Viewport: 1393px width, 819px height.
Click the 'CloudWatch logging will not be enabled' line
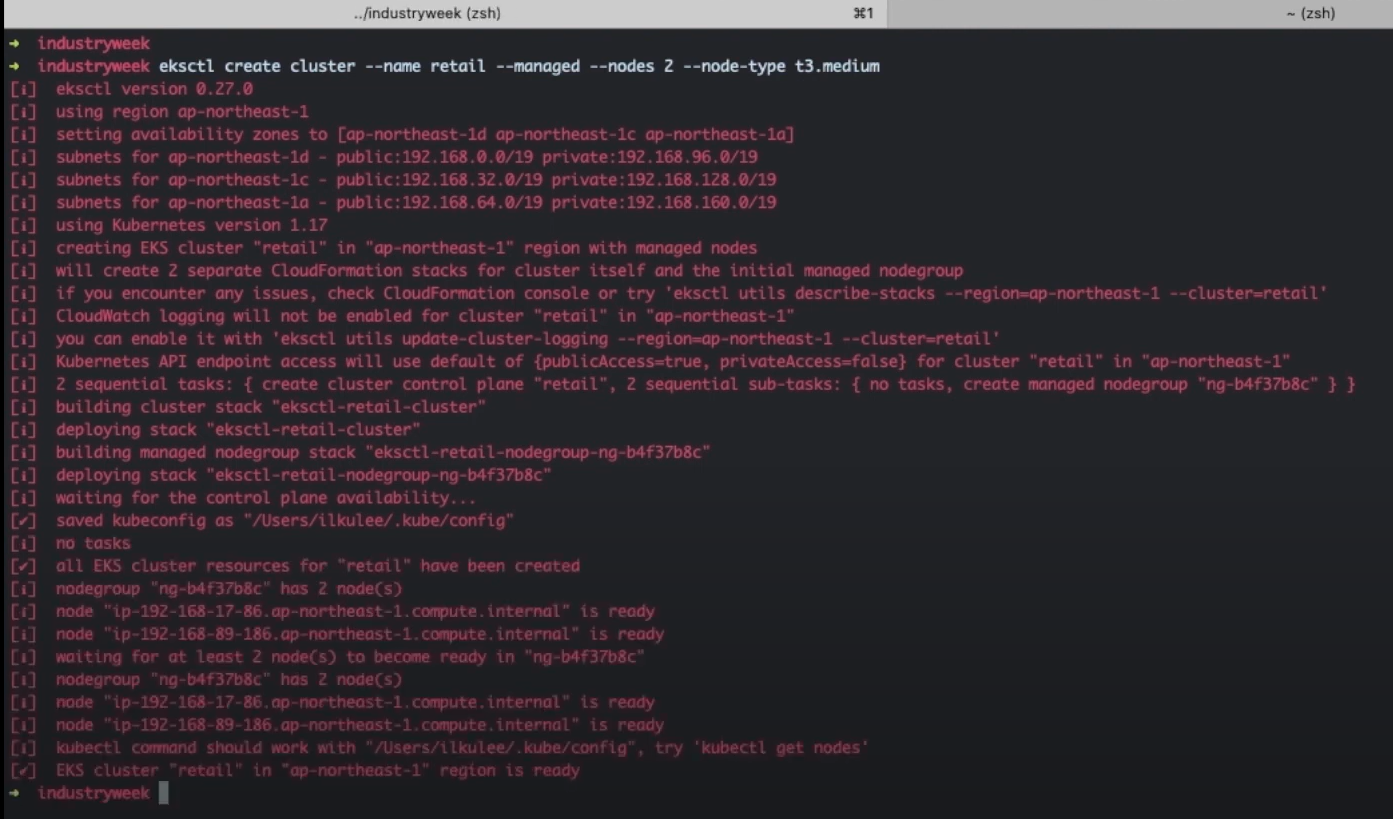[x=401, y=316]
